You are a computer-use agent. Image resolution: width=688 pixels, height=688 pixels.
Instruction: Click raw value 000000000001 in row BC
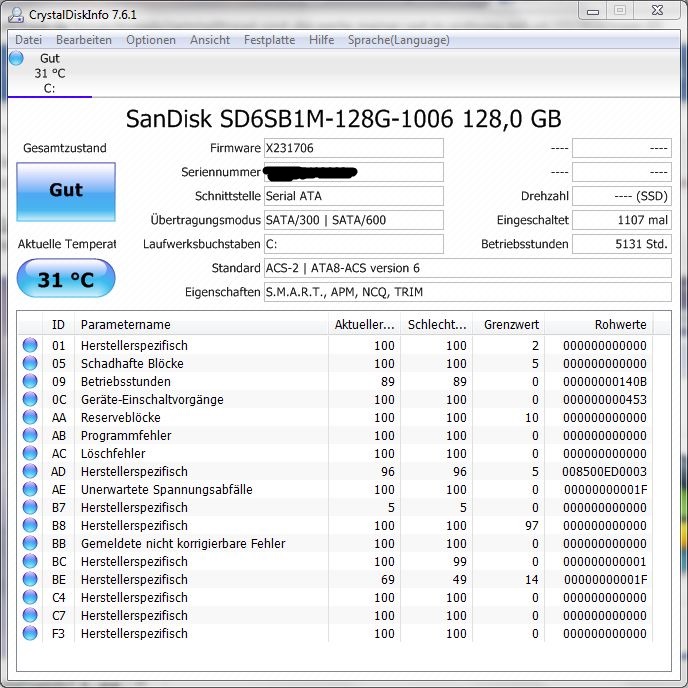pyautogui.click(x=605, y=561)
